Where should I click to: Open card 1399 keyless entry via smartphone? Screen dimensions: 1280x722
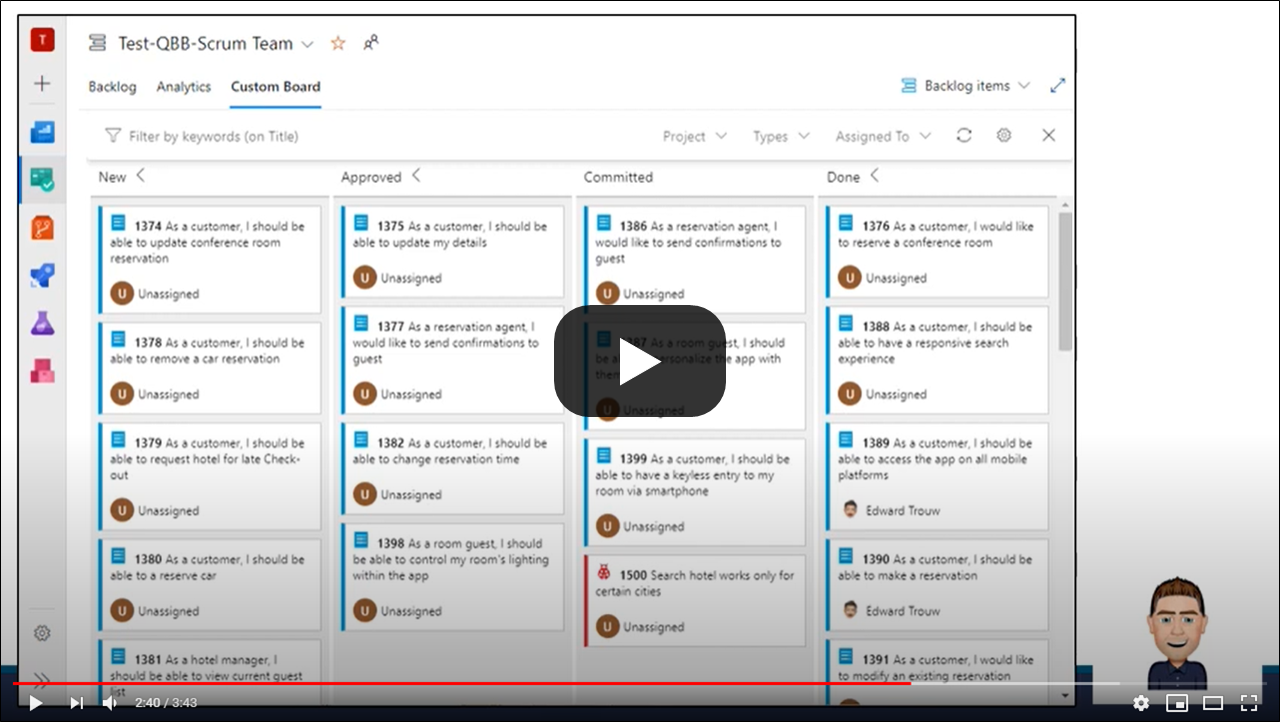pos(695,492)
